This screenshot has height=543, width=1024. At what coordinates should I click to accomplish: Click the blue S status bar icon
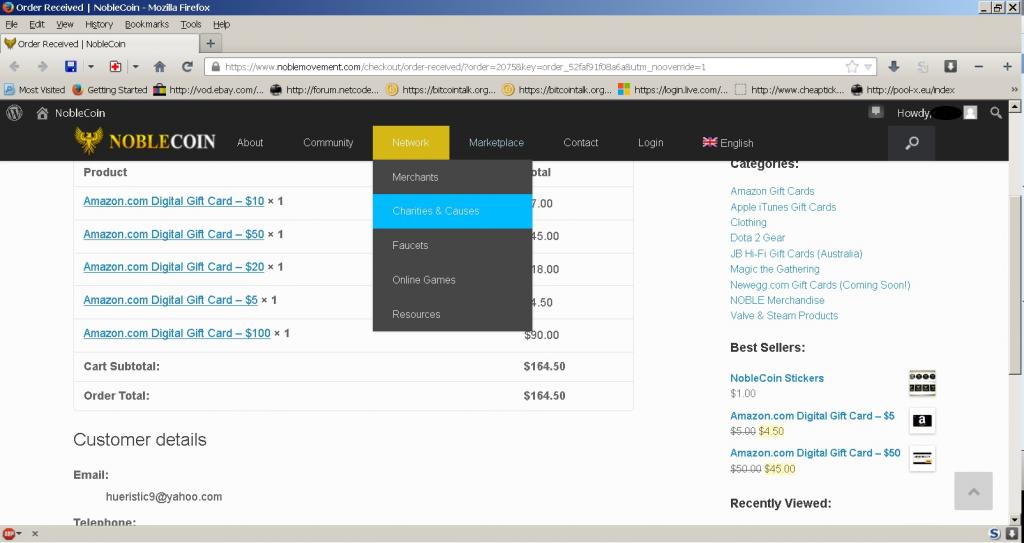pos(995,534)
